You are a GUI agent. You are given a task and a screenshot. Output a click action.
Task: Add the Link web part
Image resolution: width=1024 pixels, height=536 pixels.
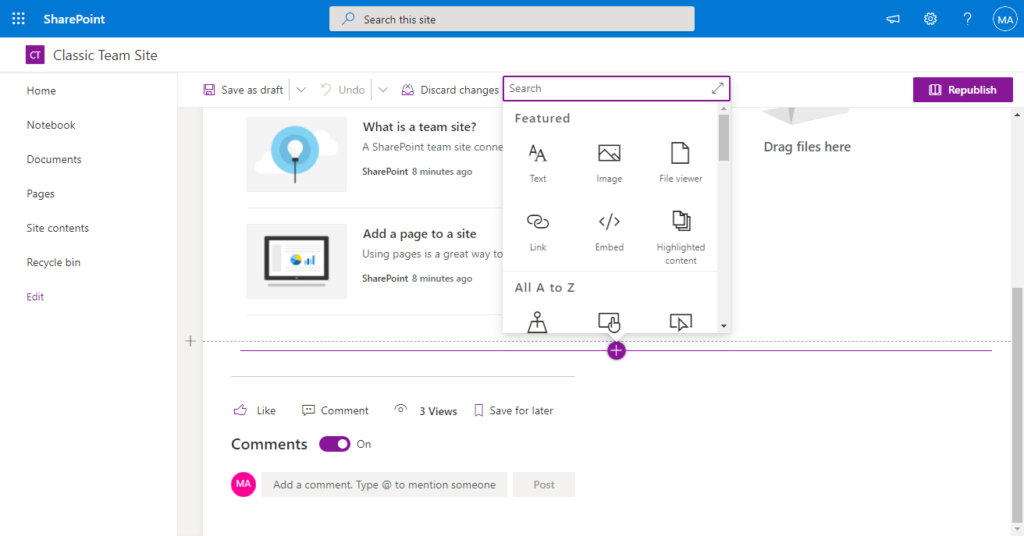[537, 231]
